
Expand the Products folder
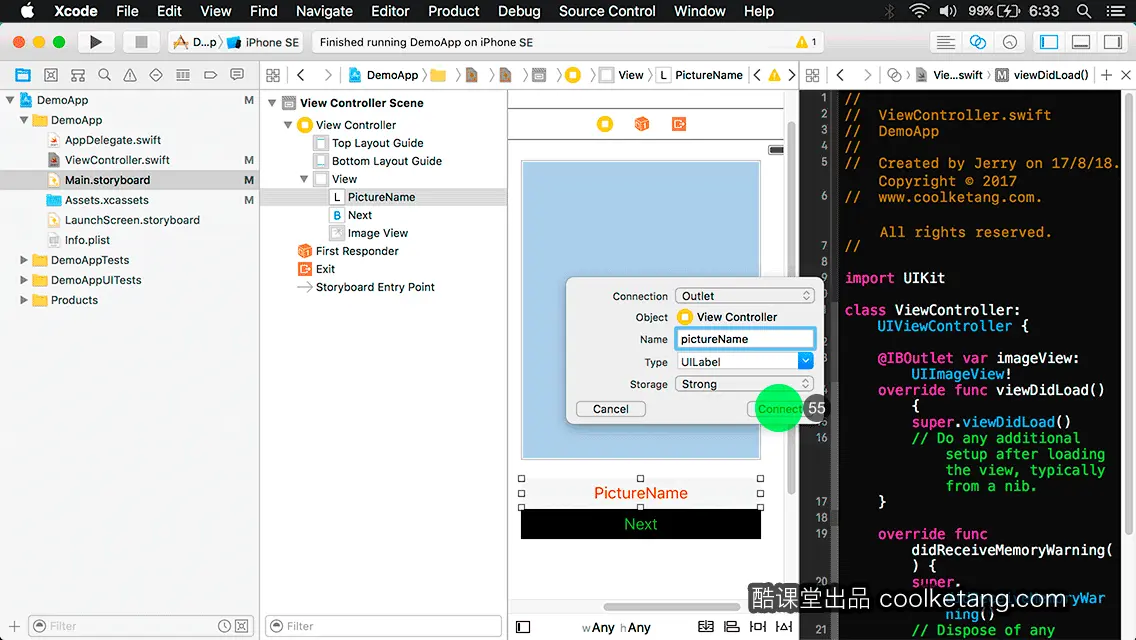[24, 300]
